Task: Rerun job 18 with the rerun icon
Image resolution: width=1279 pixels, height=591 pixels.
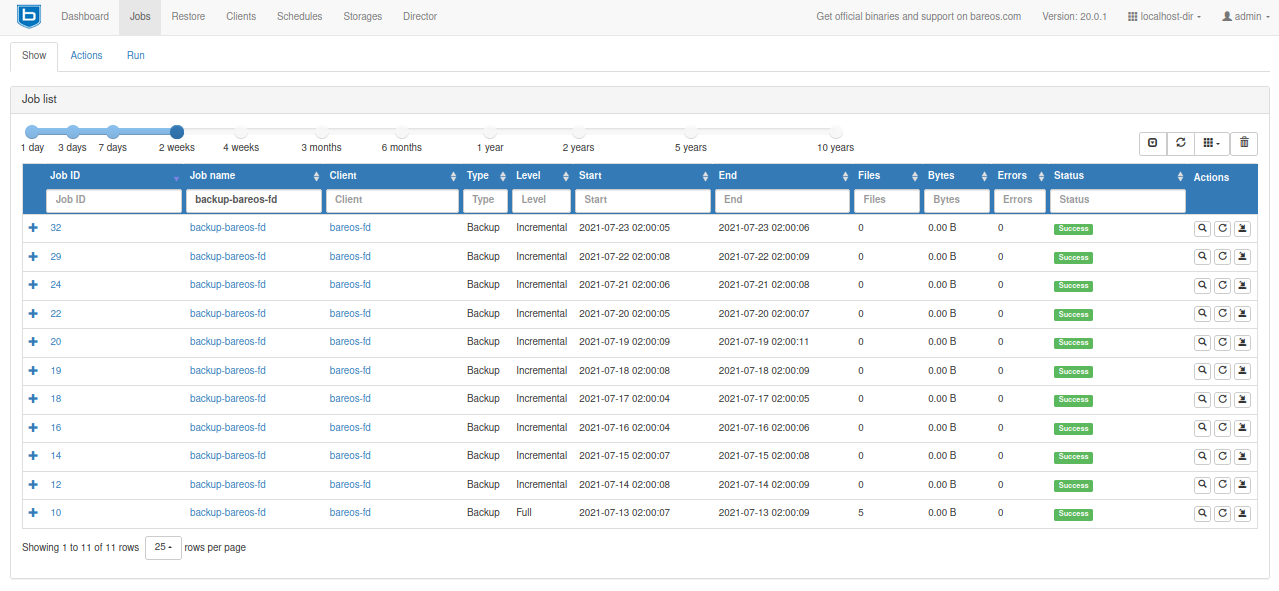Action: (1222, 399)
